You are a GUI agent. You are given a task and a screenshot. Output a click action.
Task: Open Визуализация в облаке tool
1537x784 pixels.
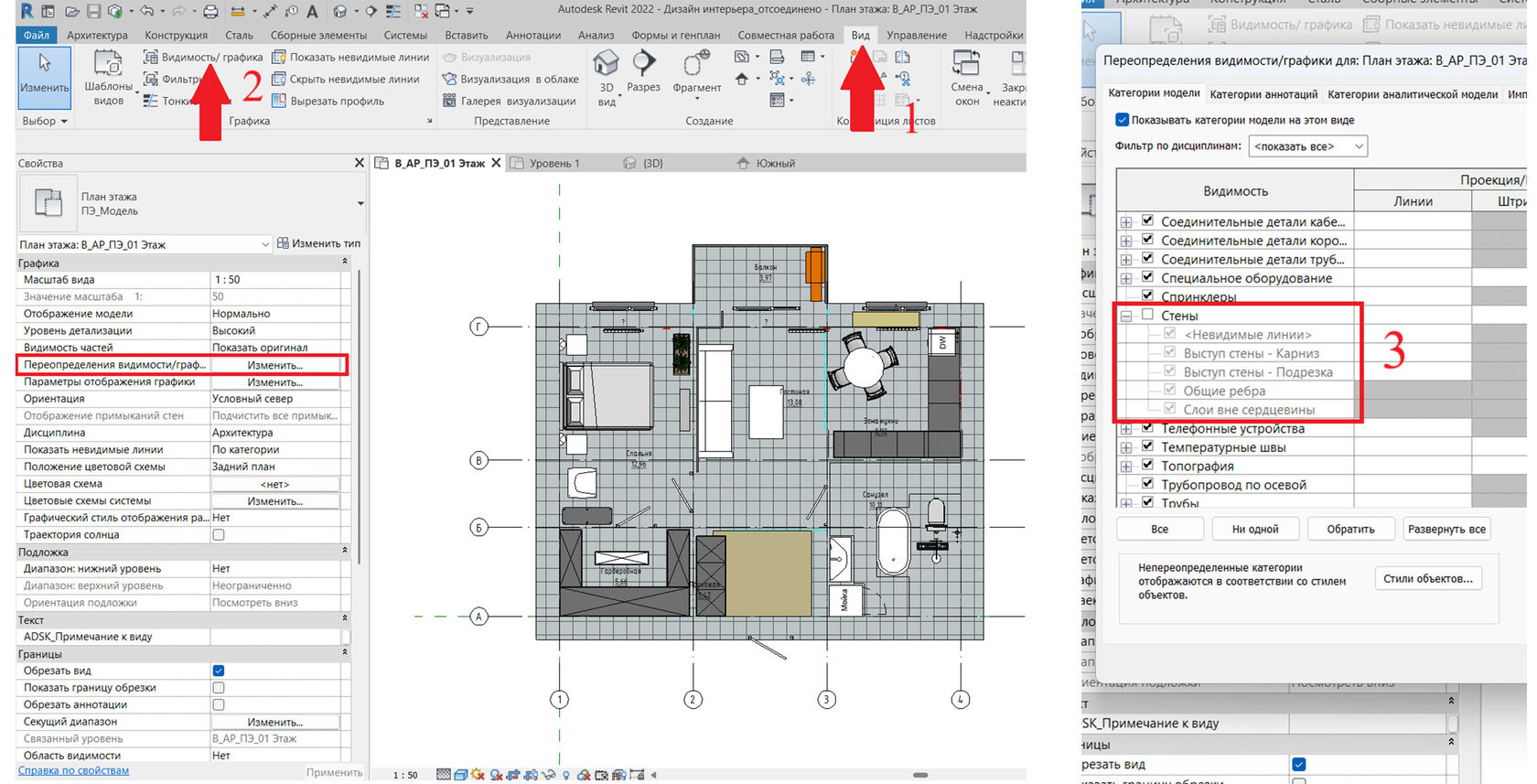[x=511, y=79]
